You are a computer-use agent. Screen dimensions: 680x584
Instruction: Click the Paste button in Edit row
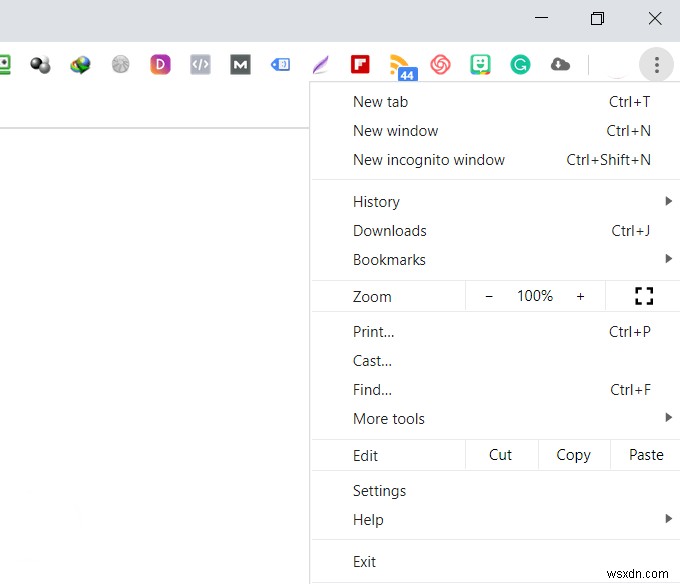click(646, 455)
